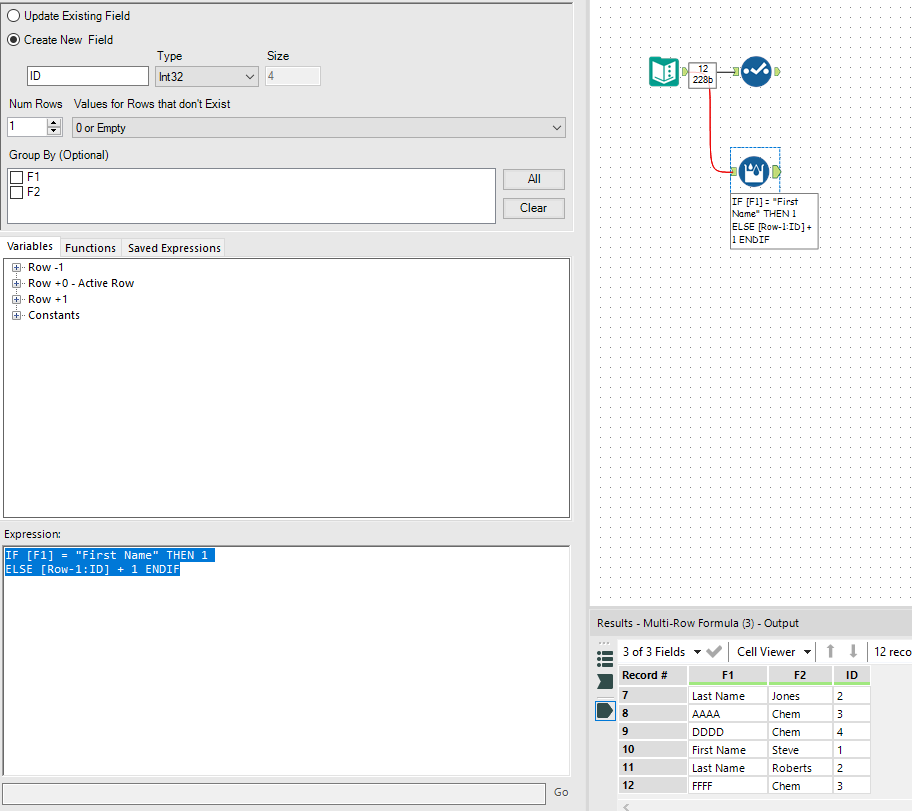Screen dimensions: 912x811
Task: Select the Input Data tool on canvas
Action: (663, 72)
